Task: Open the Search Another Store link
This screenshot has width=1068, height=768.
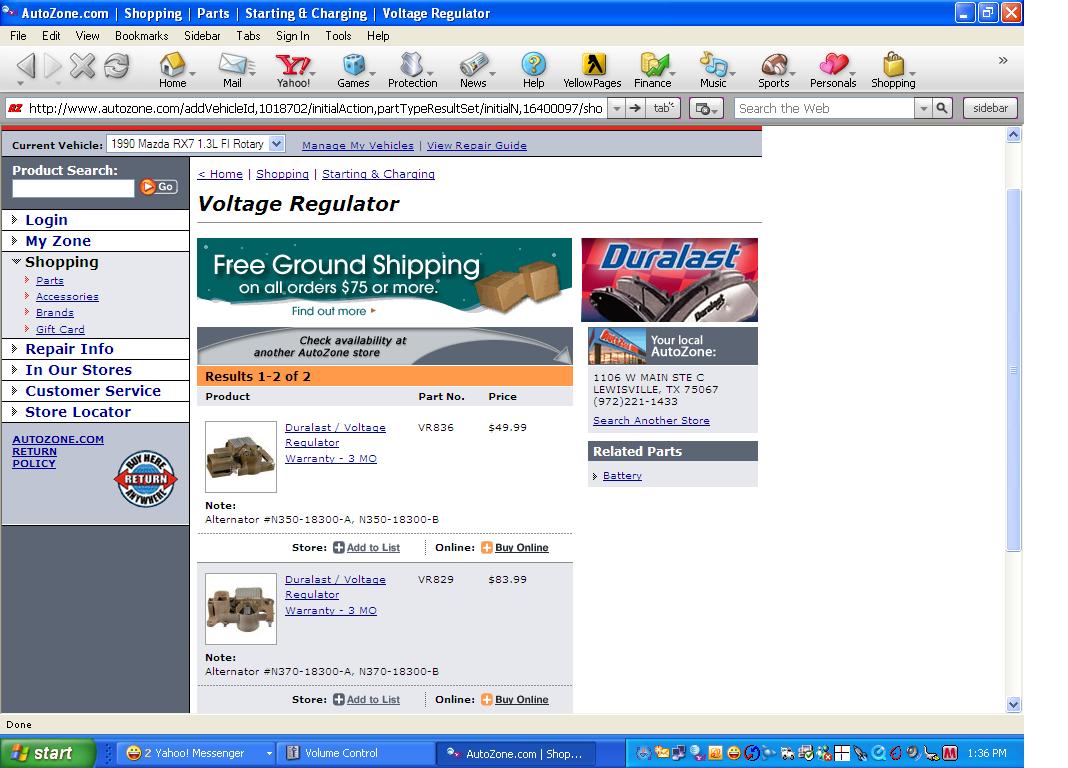Action: click(651, 421)
